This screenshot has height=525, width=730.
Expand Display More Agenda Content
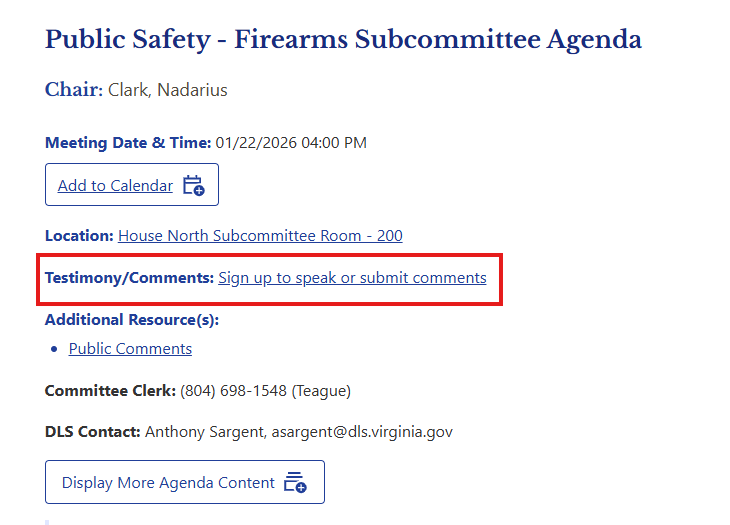(x=185, y=482)
